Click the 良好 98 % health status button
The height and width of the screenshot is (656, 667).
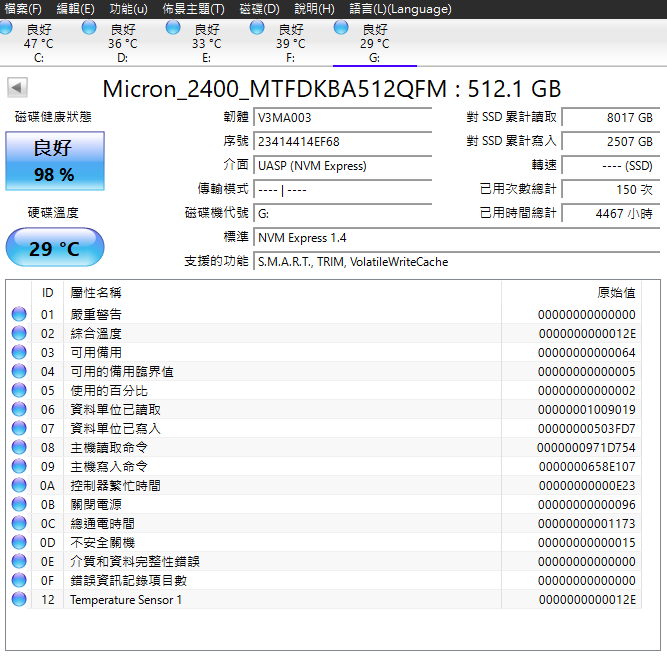(55, 161)
